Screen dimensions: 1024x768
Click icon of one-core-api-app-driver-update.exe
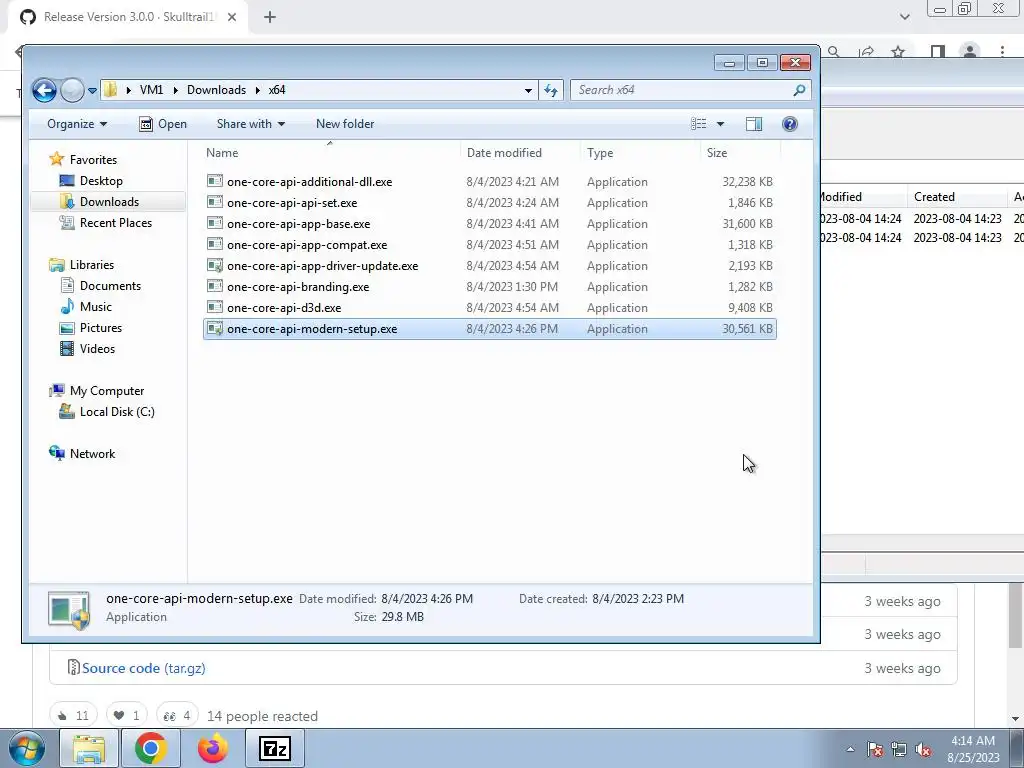tap(215, 265)
